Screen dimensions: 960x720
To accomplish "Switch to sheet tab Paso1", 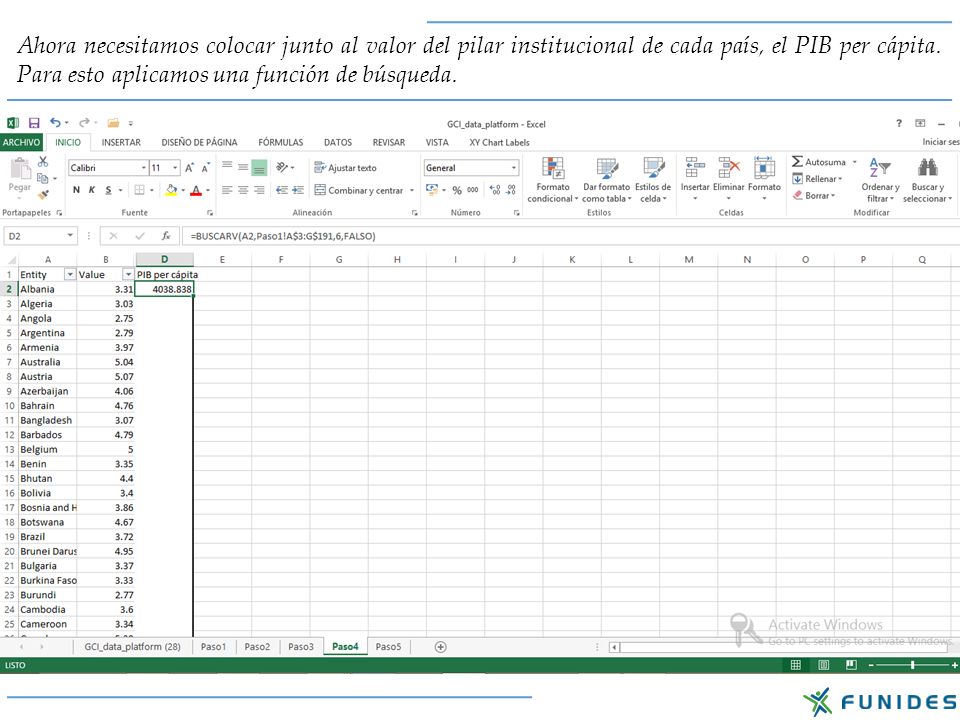I will pyautogui.click(x=213, y=647).
